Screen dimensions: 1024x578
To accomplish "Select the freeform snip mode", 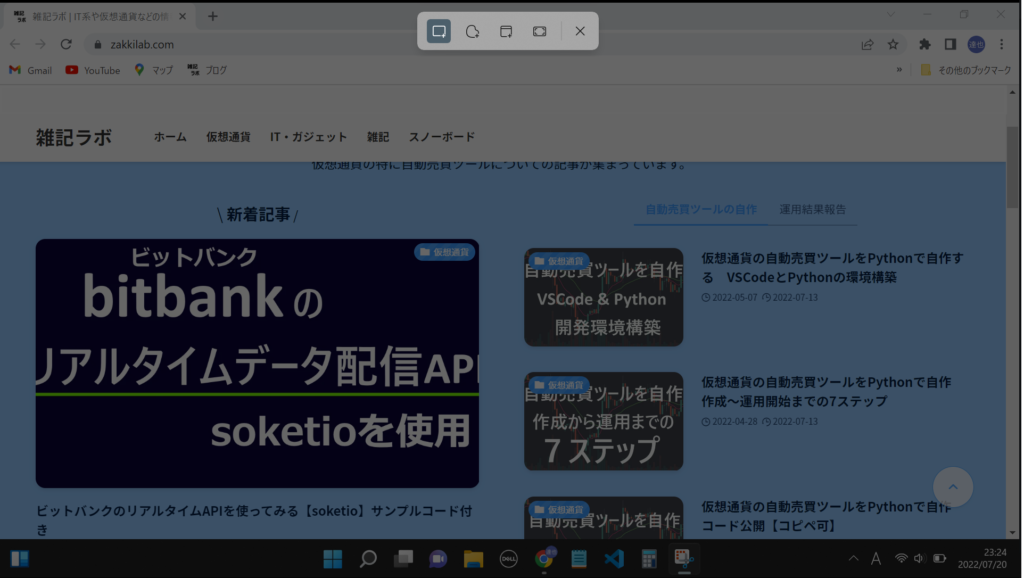I will [x=472, y=31].
